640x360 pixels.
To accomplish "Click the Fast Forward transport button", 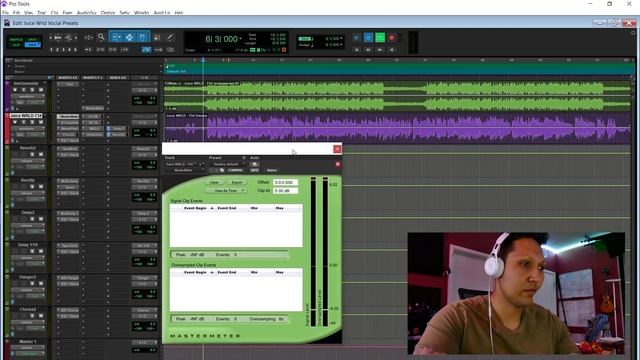I will (x=380, y=50).
